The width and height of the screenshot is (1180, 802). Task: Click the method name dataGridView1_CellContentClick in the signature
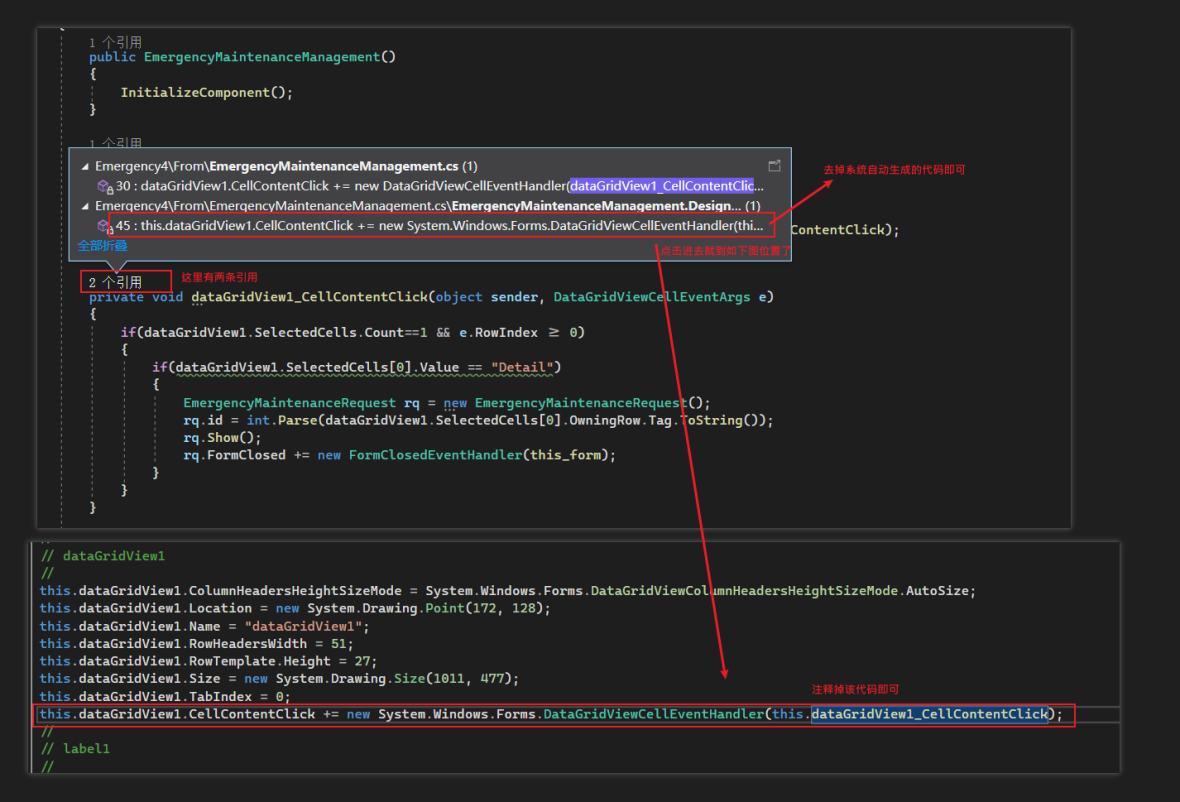click(309, 297)
